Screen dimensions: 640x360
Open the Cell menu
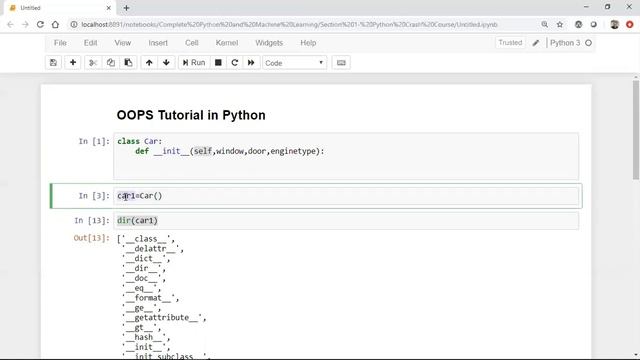(192, 43)
